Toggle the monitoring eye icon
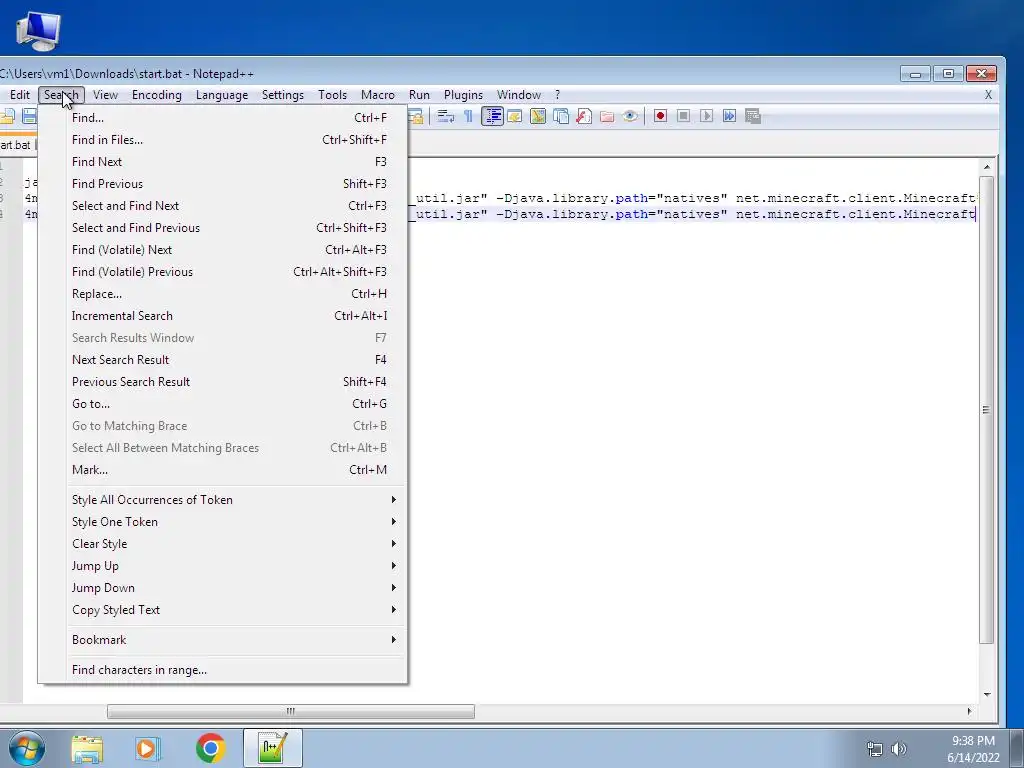Screen dimensions: 1024x768 tap(630, 116)
